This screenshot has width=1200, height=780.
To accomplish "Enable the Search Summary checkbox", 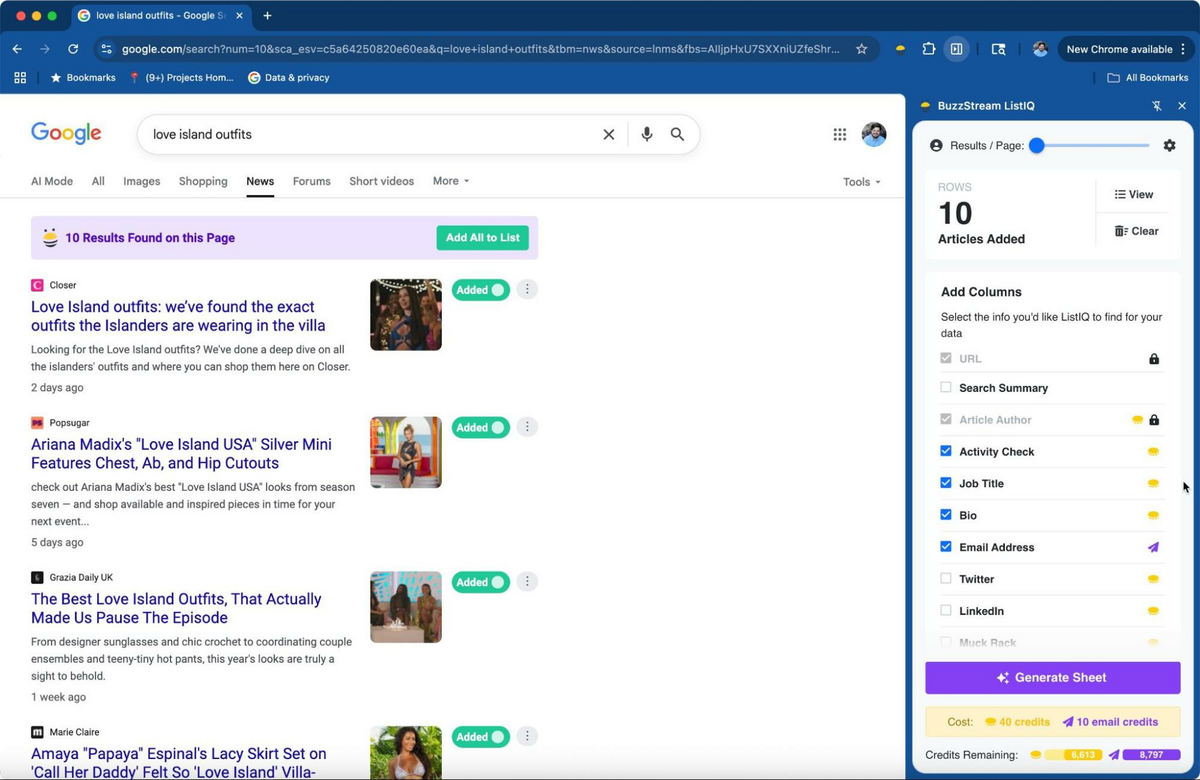I will pyautogui.click(x=946, y=388).
